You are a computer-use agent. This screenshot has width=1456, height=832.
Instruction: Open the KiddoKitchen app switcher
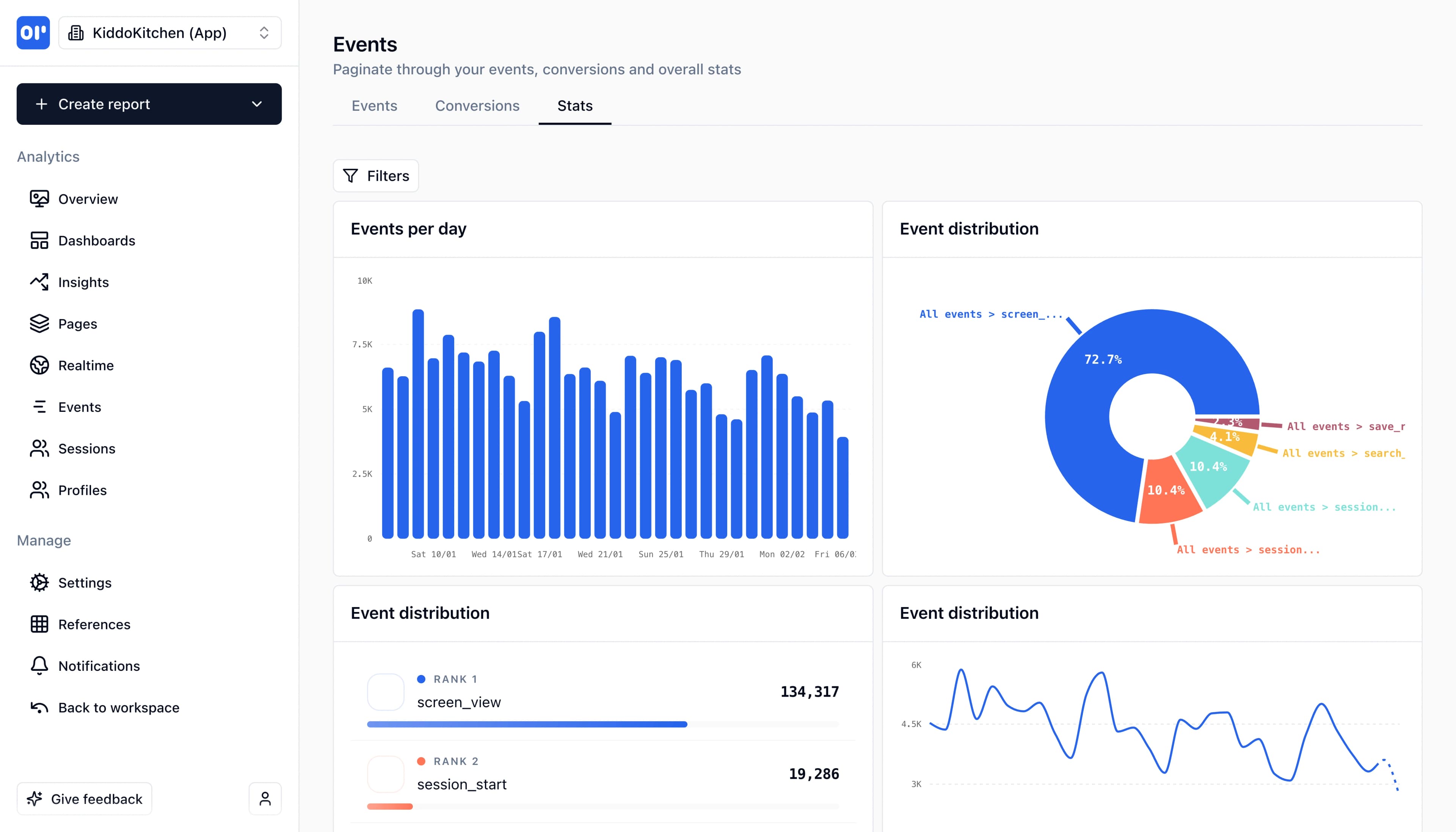(169, 33)
